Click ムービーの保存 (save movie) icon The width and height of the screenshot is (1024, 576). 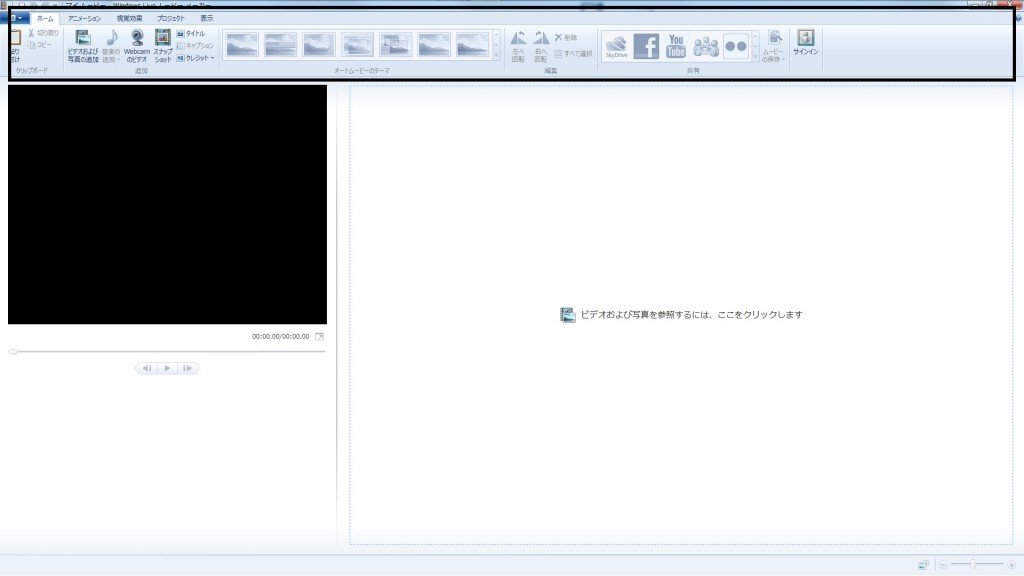click(x=775, y=38)
